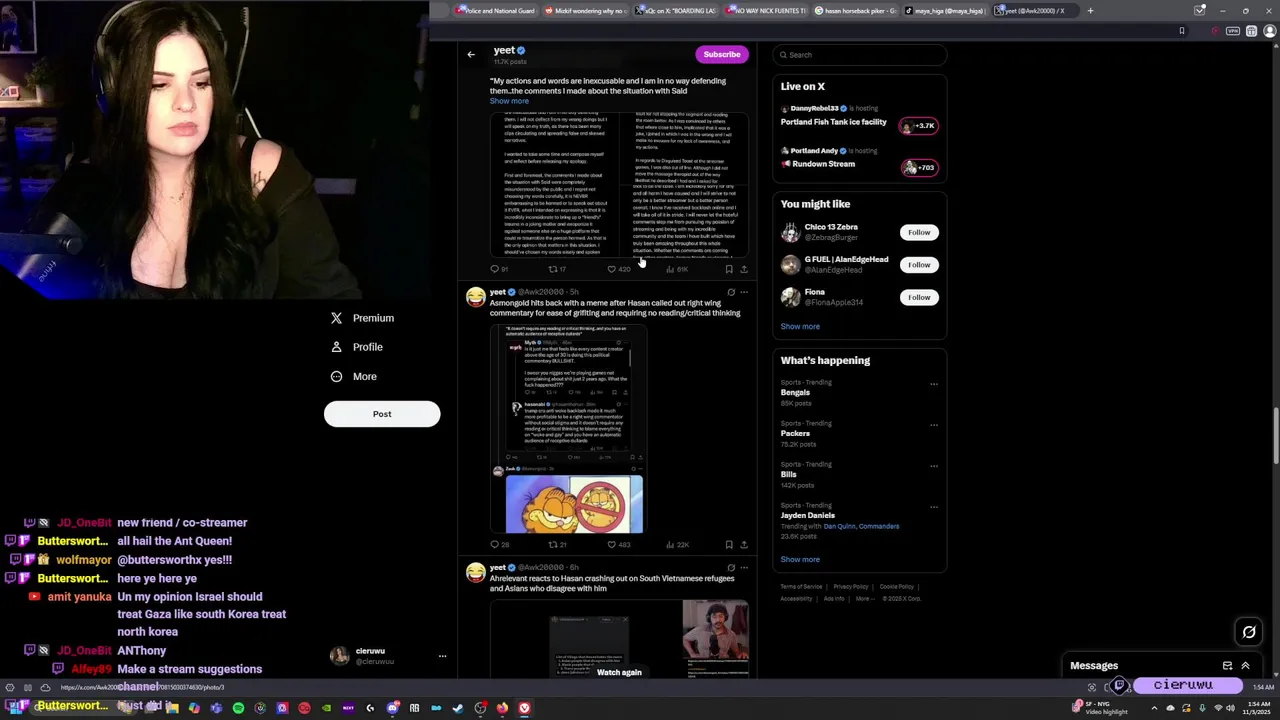
Task: Open the Garfield meme image
Action: coord(574,504)
